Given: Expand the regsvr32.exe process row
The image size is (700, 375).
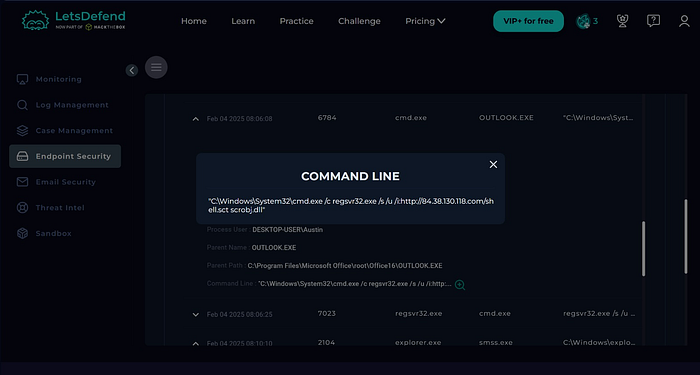Looking at the screenshot, I should [196, 314].
